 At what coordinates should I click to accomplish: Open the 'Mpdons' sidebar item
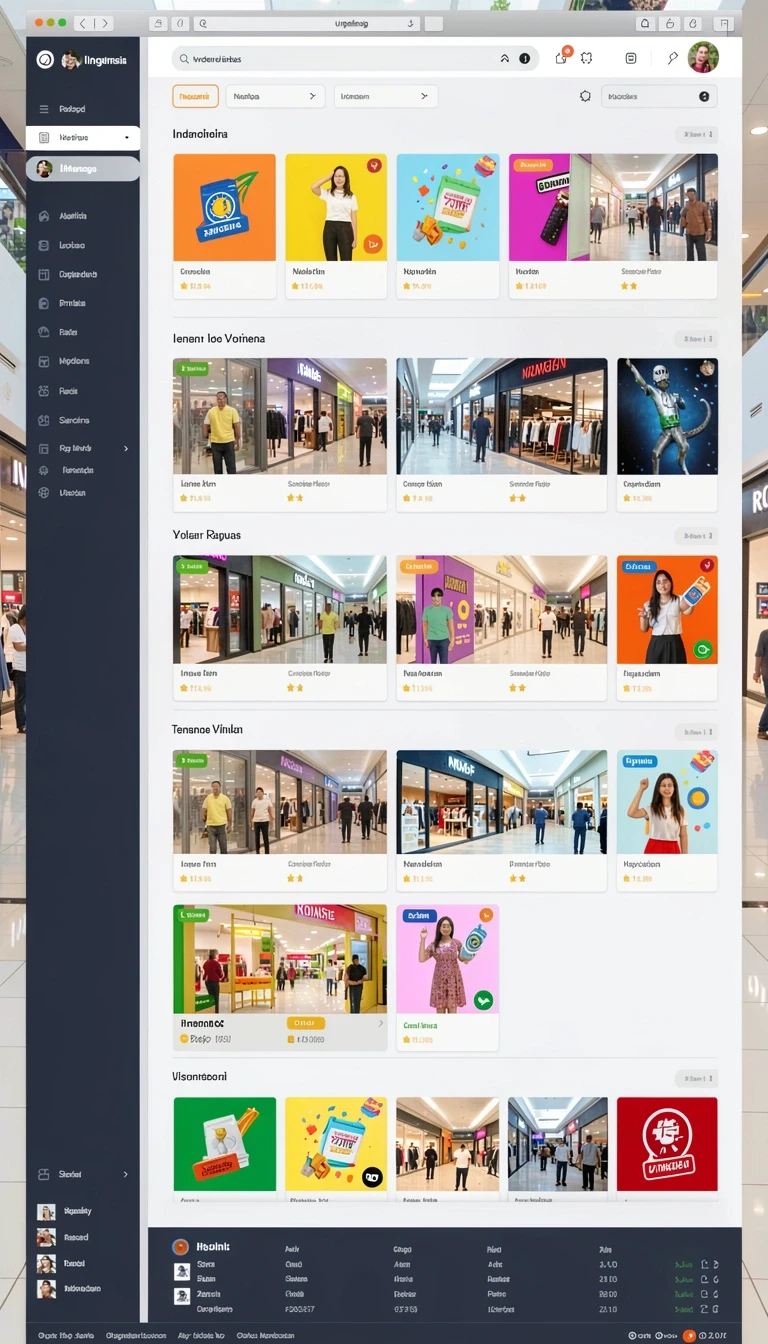pos(74,361)
